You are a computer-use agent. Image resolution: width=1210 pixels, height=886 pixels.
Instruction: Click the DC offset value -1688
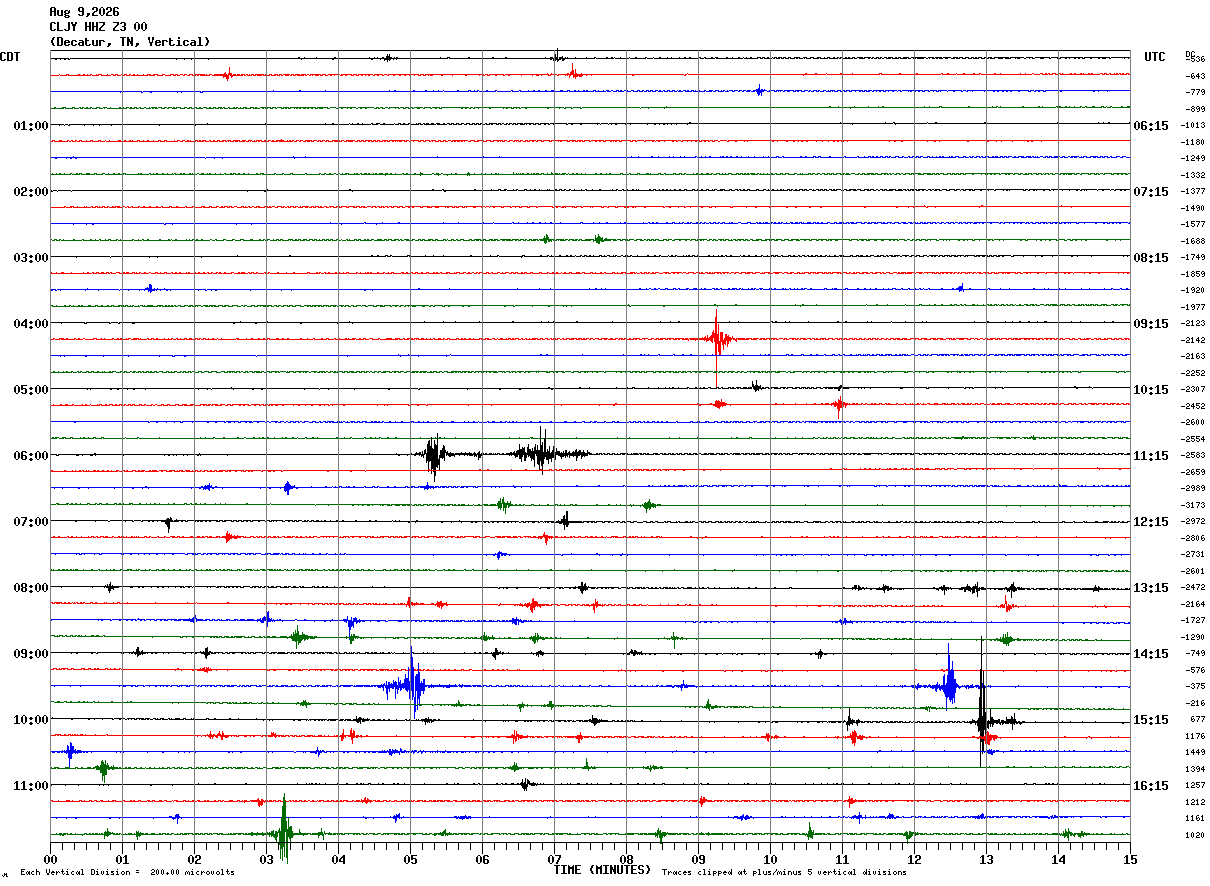tap(1193, 241)
